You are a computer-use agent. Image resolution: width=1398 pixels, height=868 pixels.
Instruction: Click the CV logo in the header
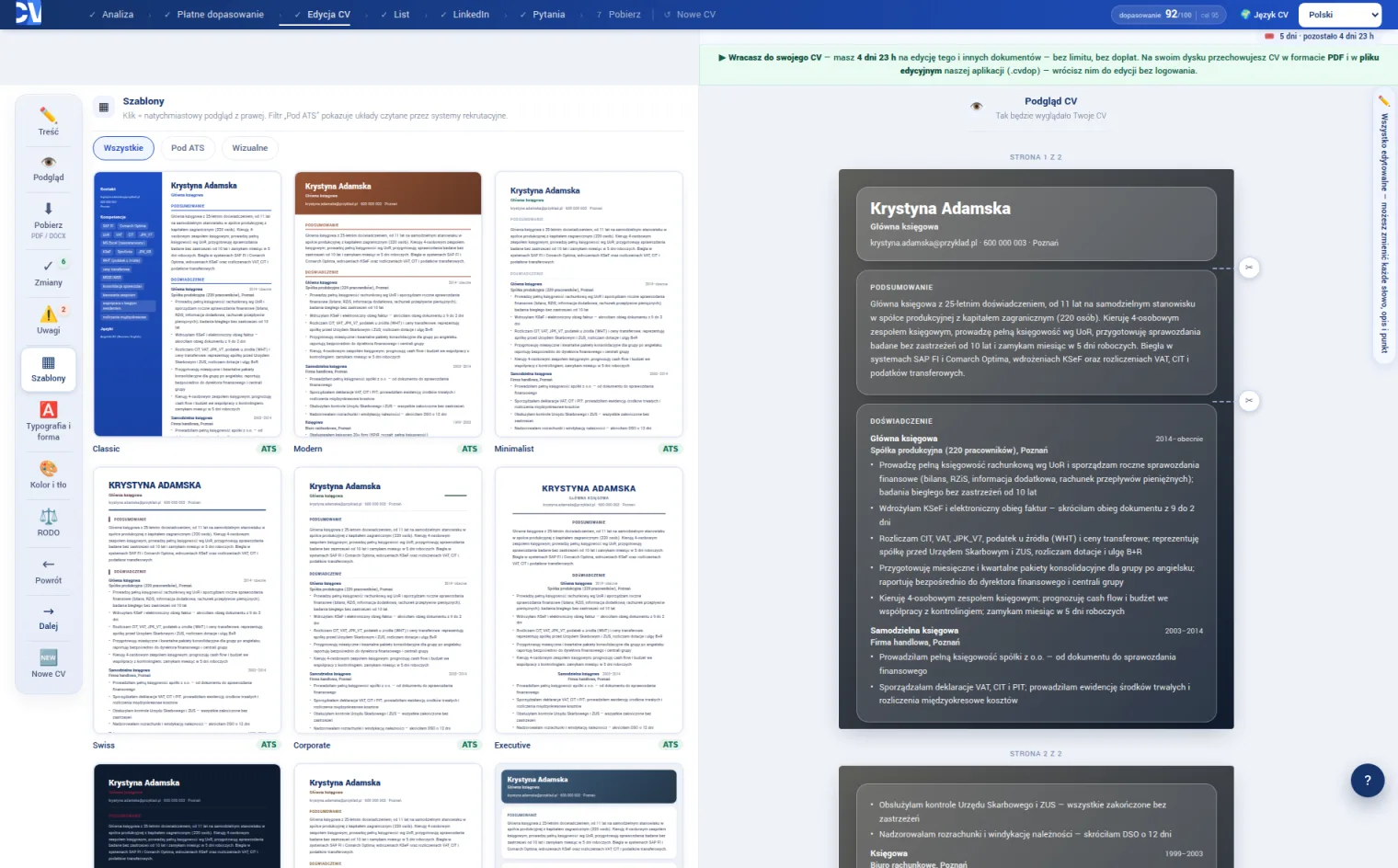28,12
